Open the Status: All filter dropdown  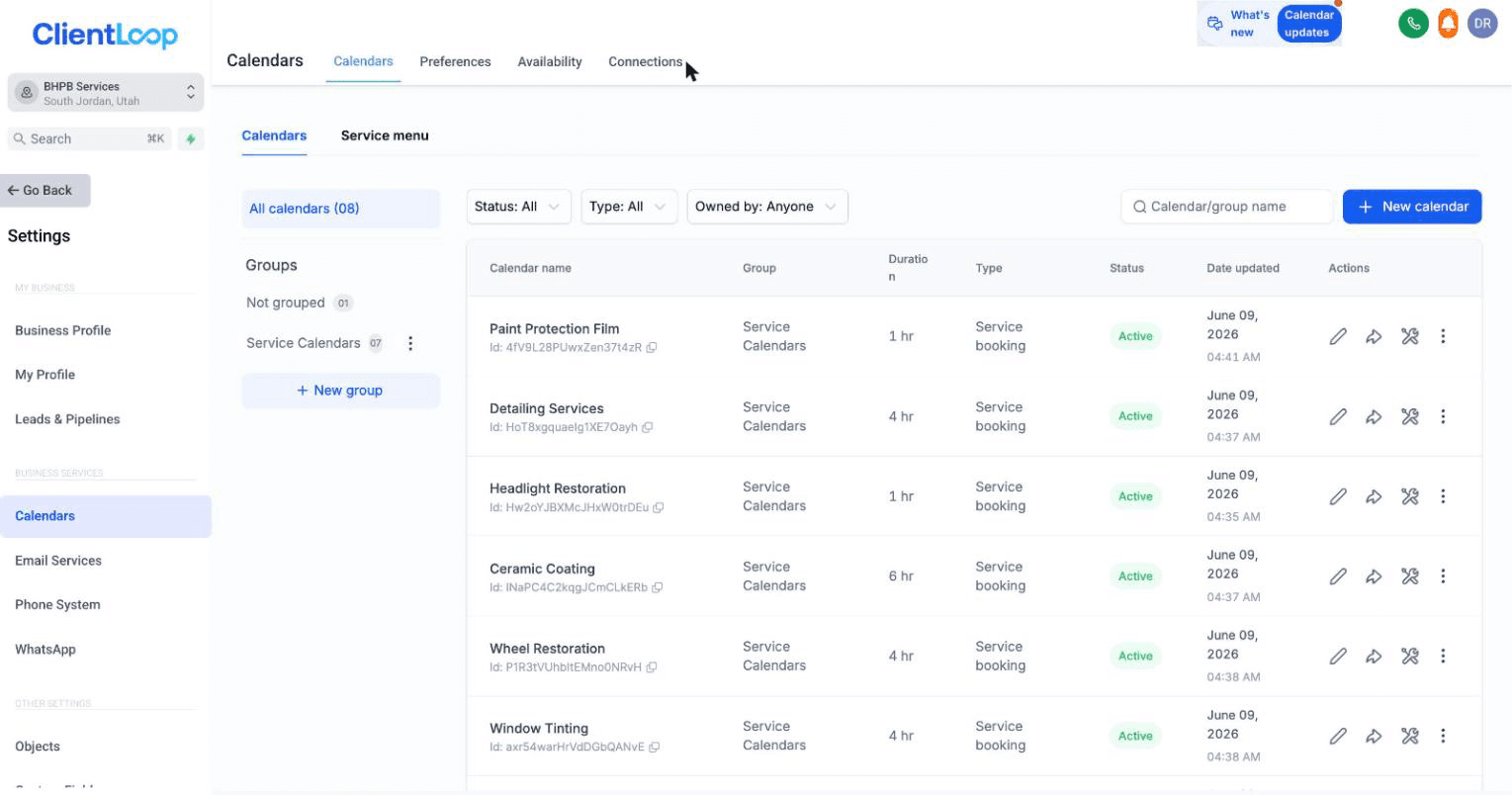518,207
